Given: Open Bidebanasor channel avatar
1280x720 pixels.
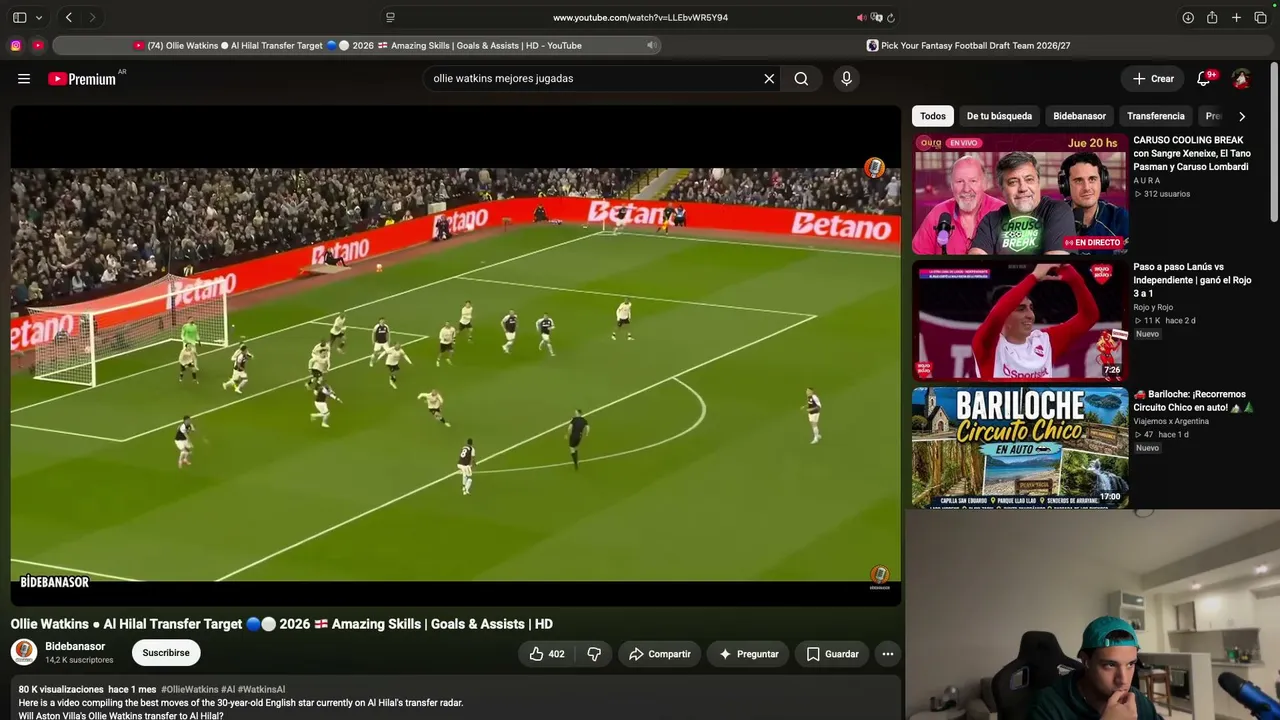Looking at the screenshot, I should pyautogui.click(x=24, y=653).
